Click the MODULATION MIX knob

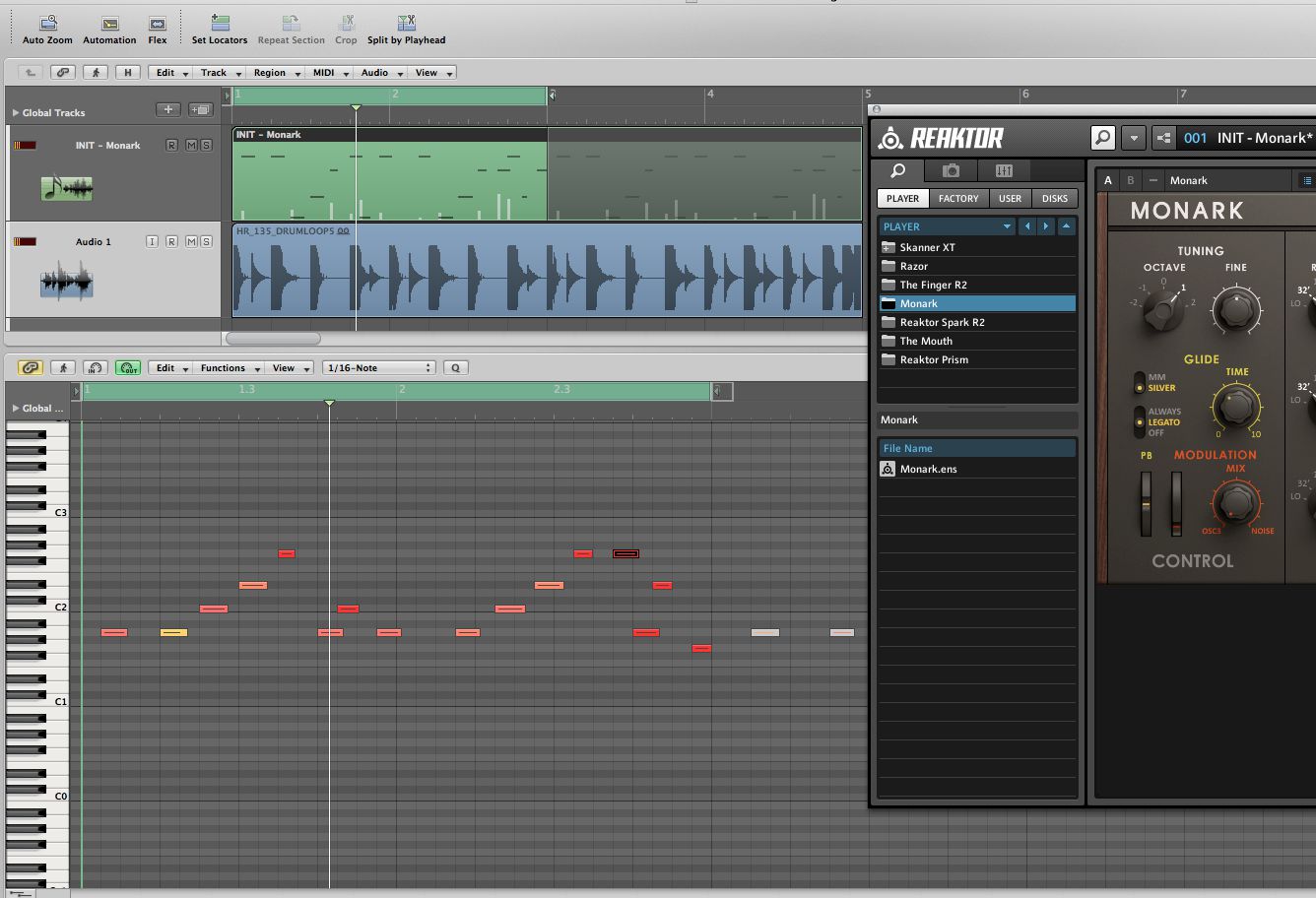1235,503
